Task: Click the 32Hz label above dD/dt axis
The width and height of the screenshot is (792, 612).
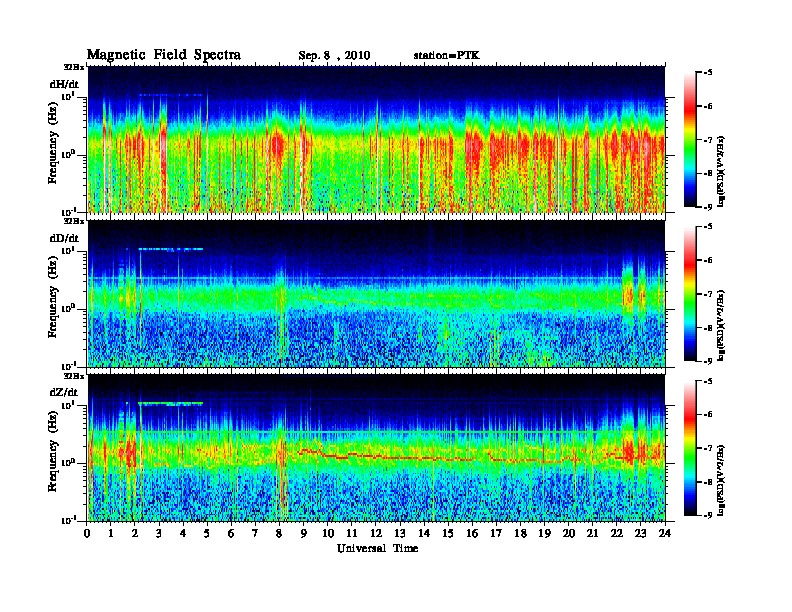Action: coord(73,221)
